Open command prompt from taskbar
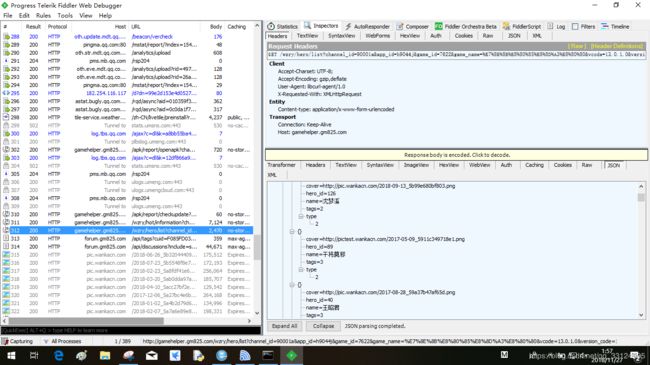Image resolution: width=650 pixels, height=365 pixels. click(268, 355)
